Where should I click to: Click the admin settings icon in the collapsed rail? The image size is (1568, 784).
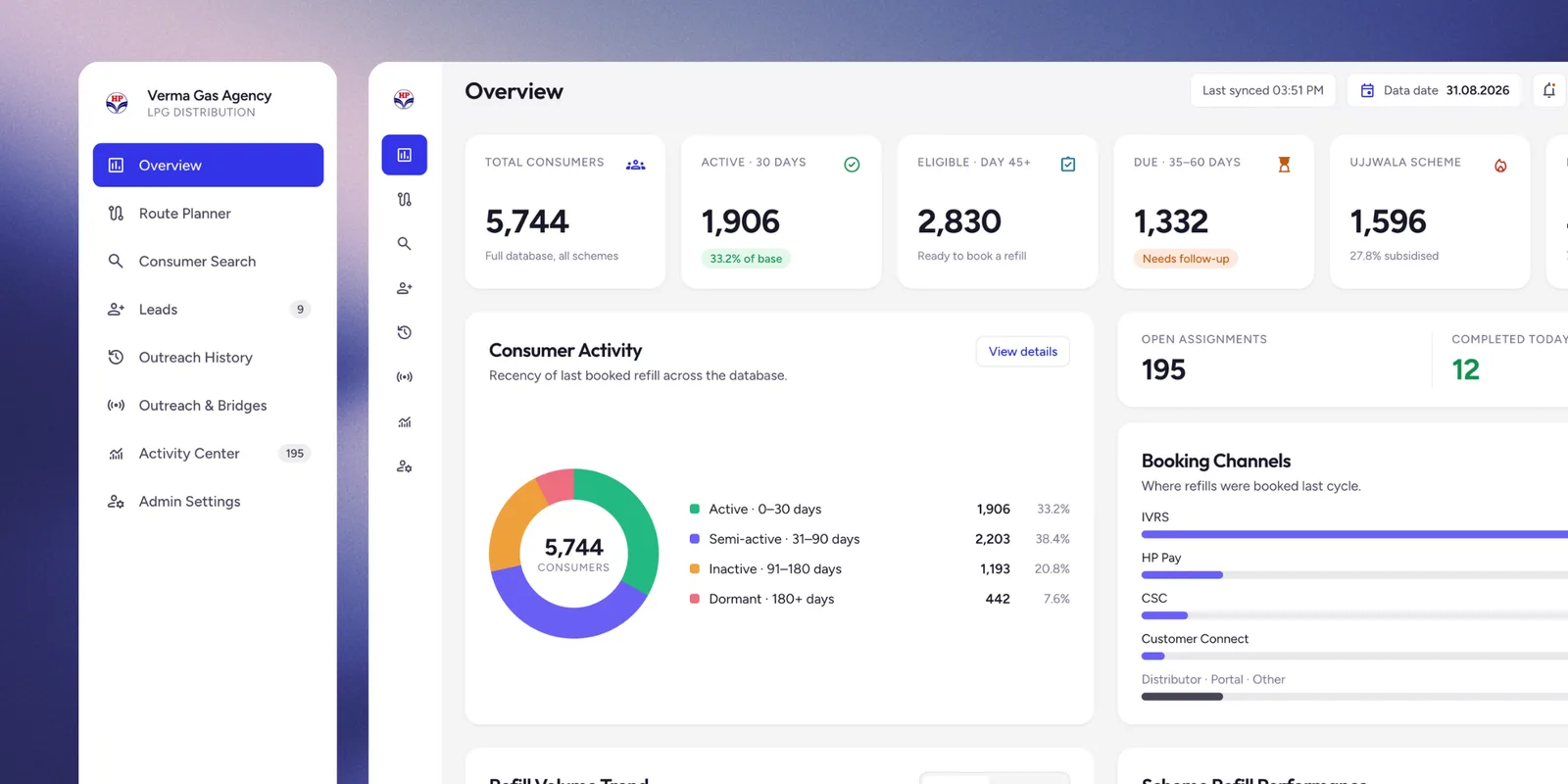coord(404,465)
